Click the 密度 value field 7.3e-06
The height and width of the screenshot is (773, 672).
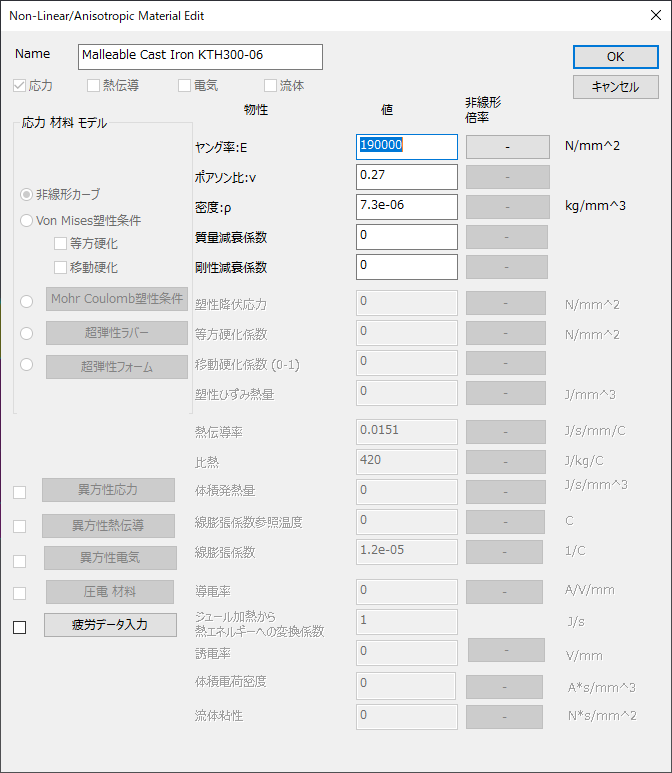tap(407, 207)
